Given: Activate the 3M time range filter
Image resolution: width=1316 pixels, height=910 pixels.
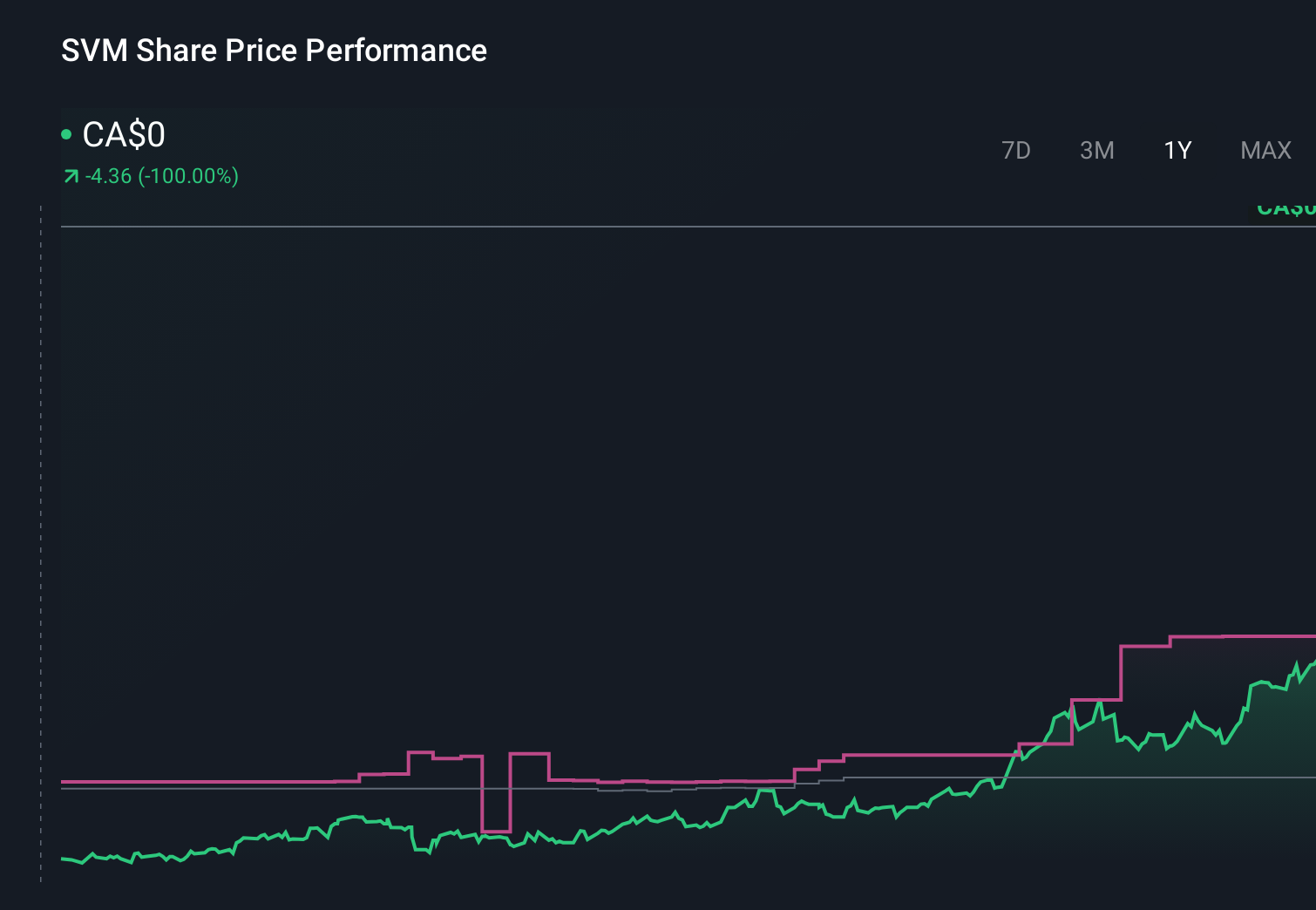Looking at the screenshot, I should pyautogui.click(x=1097, y=150).
